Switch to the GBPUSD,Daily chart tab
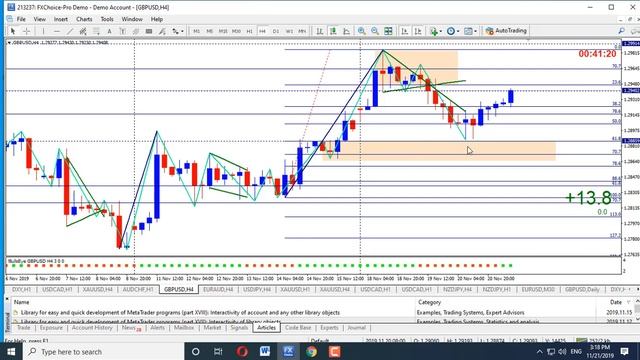Screen dimensions: 640x360 point(582,289)
